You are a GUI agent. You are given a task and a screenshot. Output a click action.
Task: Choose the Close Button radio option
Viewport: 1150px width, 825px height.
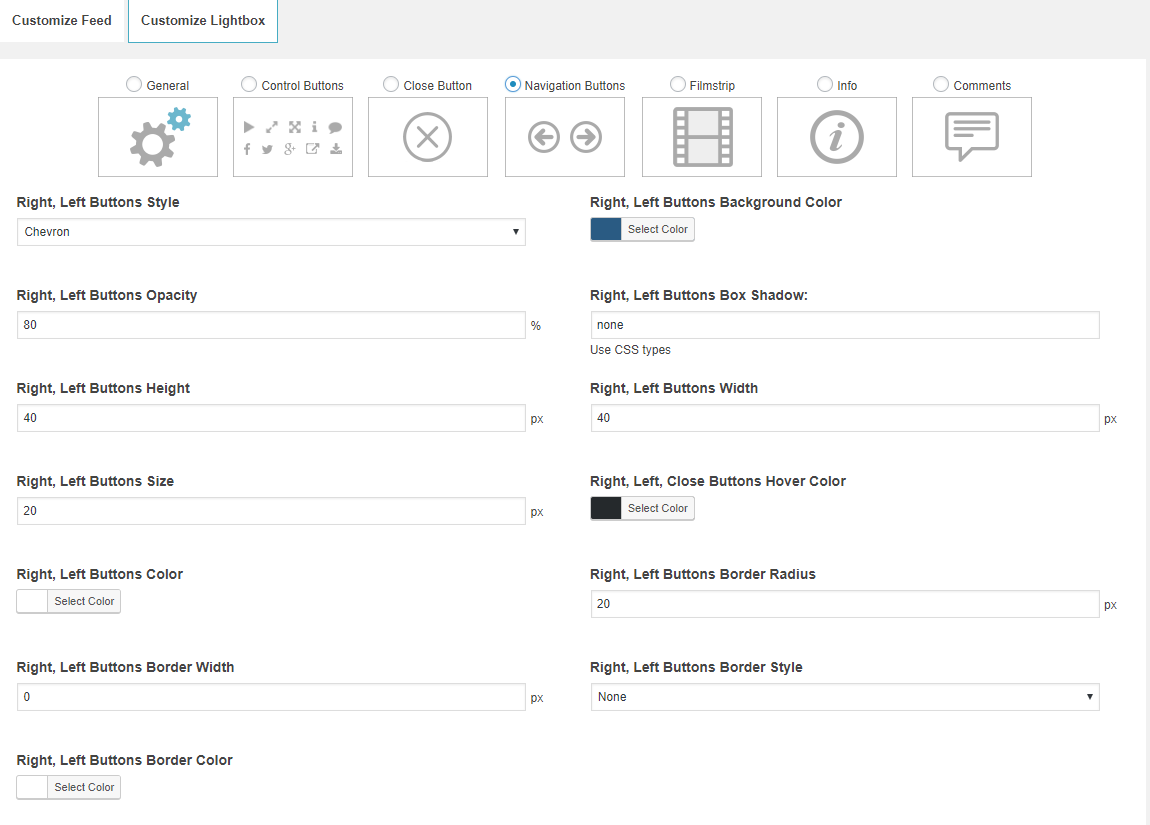(391, 85)
